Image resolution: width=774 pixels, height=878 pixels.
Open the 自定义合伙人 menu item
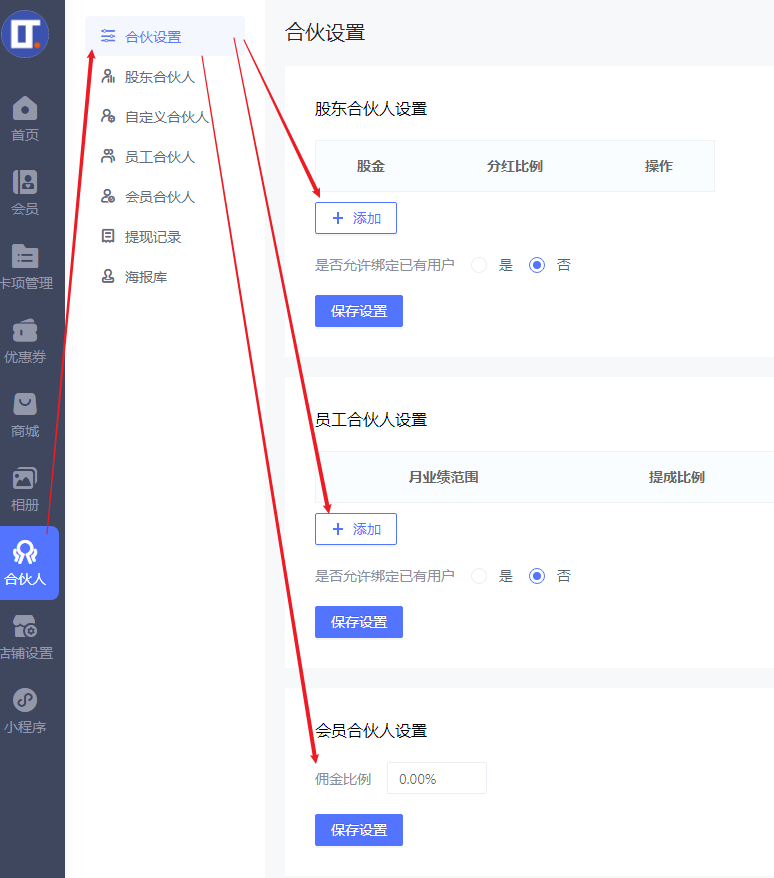click(165, 116)
